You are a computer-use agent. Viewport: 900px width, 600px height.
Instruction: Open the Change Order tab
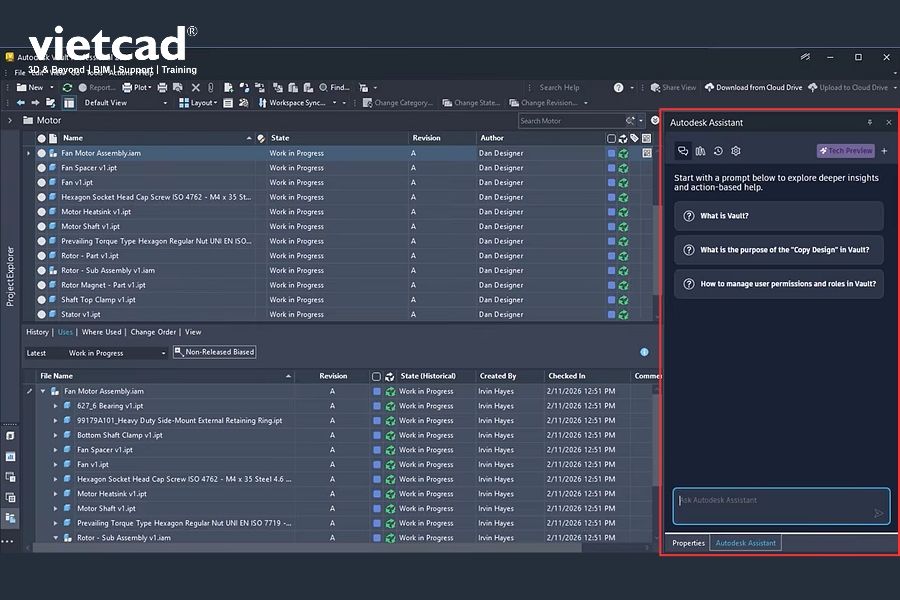[153, 332]
